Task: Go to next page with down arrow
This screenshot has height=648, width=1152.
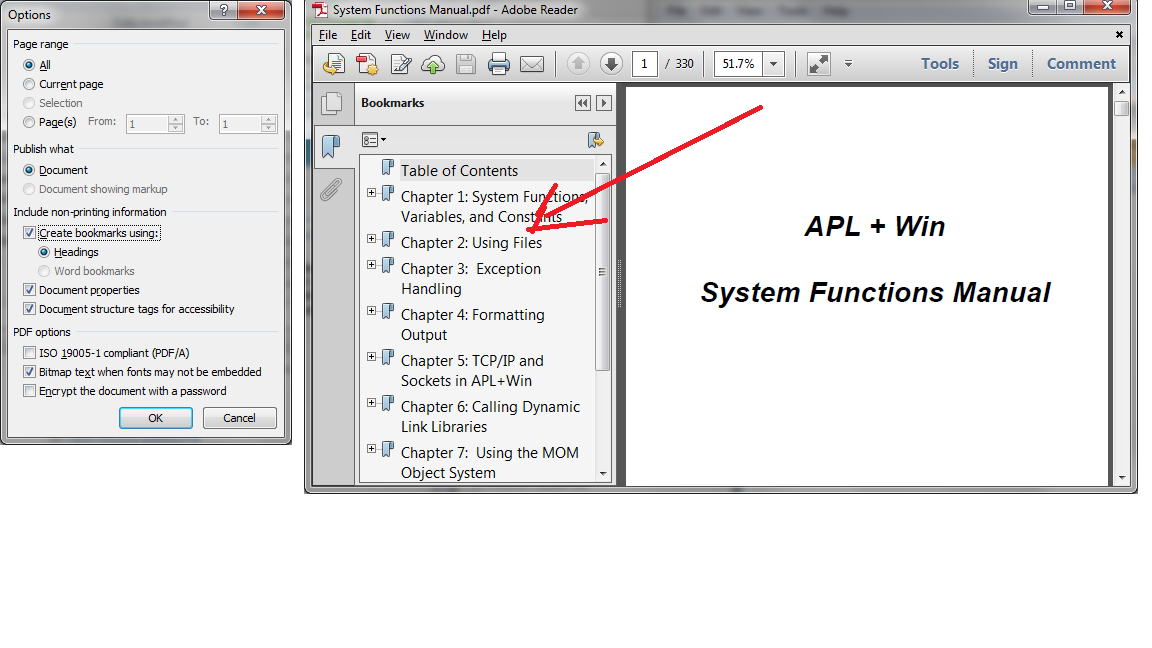Action: coord(611,64)
